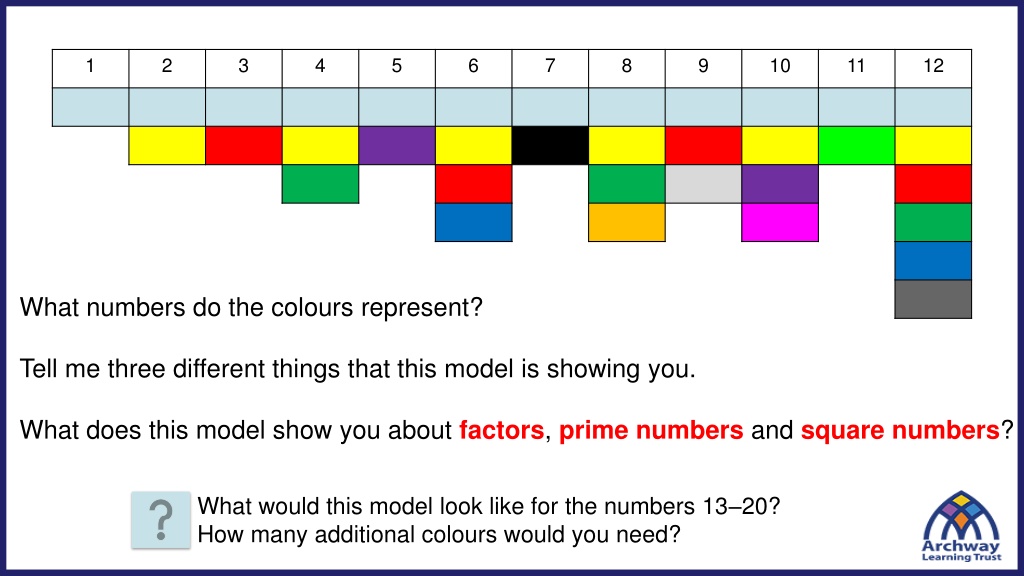Viewport: 1024px width, 576px height.
Task: Click the question mark icon box
Action: [x=161, y=520]
